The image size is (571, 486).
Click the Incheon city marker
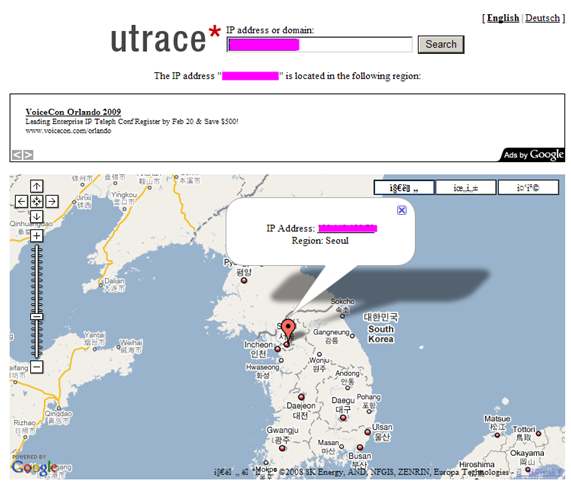click(x=277, y=349)
